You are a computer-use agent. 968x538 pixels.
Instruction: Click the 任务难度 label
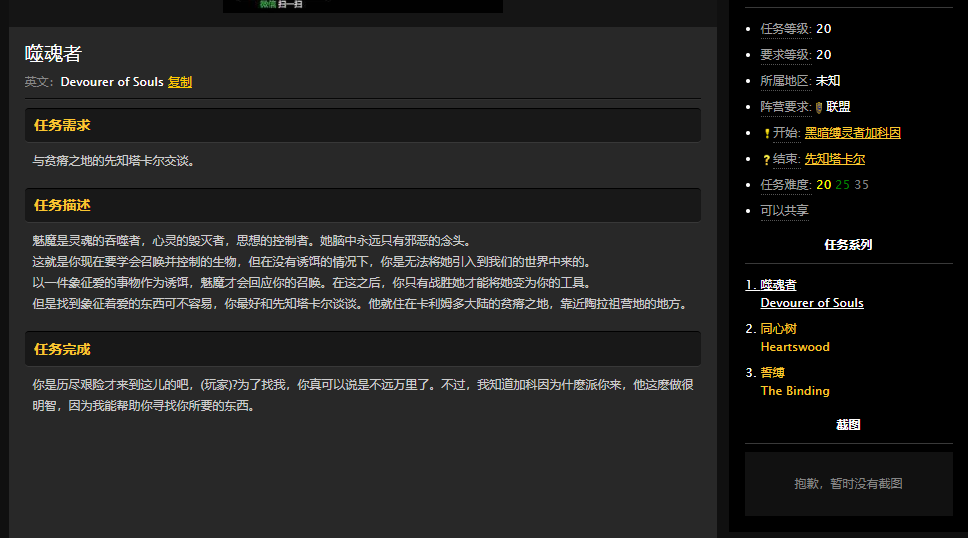[x=785, y=185]
